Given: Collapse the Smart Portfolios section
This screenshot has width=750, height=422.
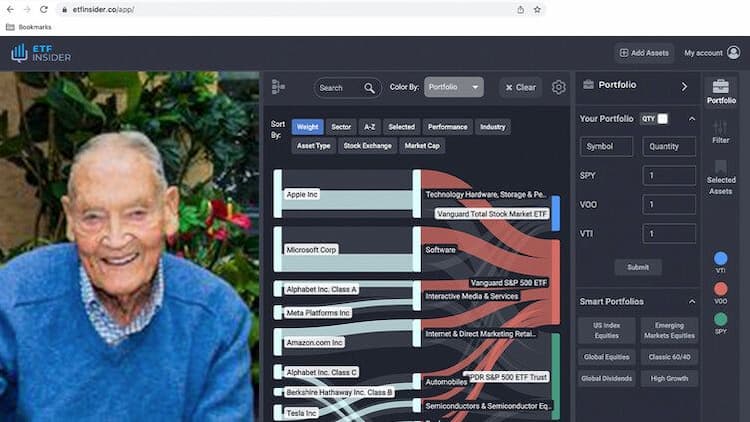Looking at the screenshot, I should coord(692,301).
